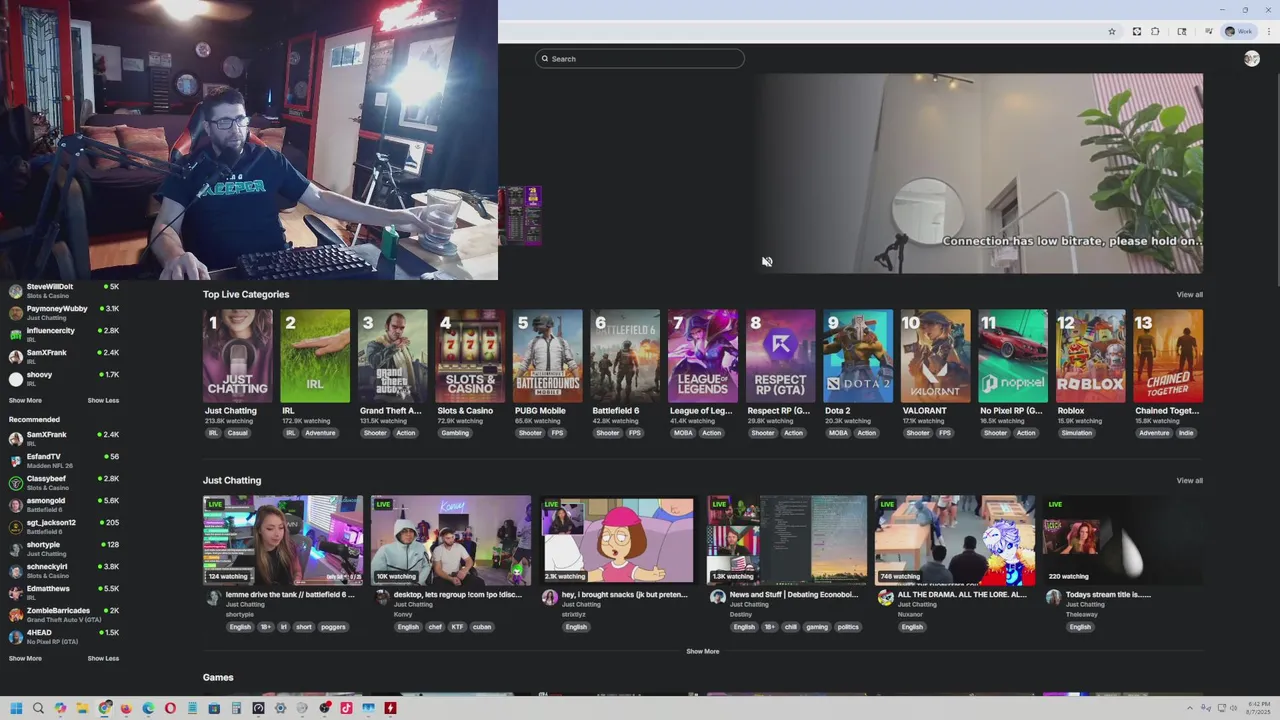Image resolution: width=1280 pixels, height=720 pixels.
Task: Open the League of Legends category card
Action: (x=703, y=356)
